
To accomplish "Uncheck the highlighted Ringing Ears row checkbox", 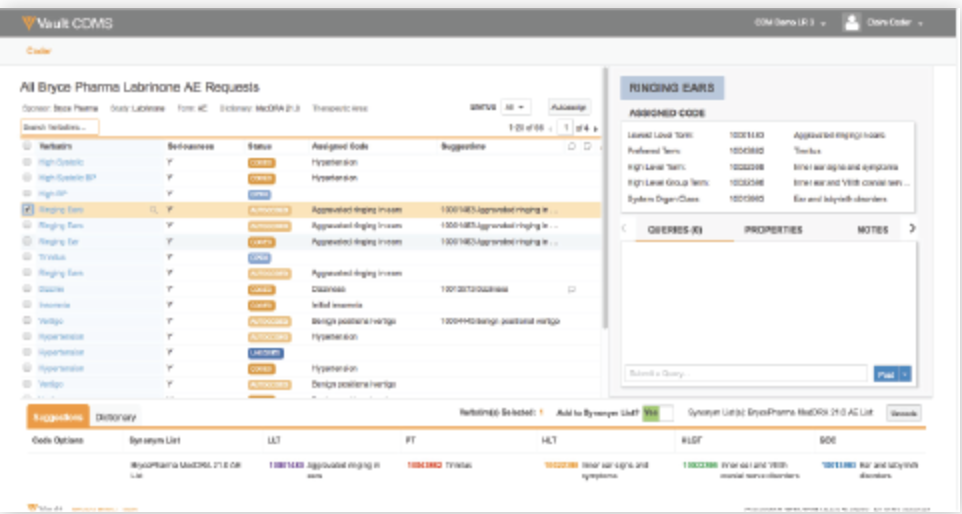I will 28,210.
